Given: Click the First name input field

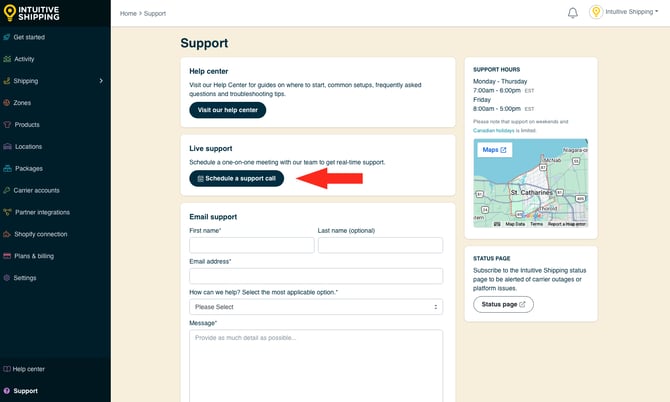Looking at the screenshot, I should click(252, 245).
